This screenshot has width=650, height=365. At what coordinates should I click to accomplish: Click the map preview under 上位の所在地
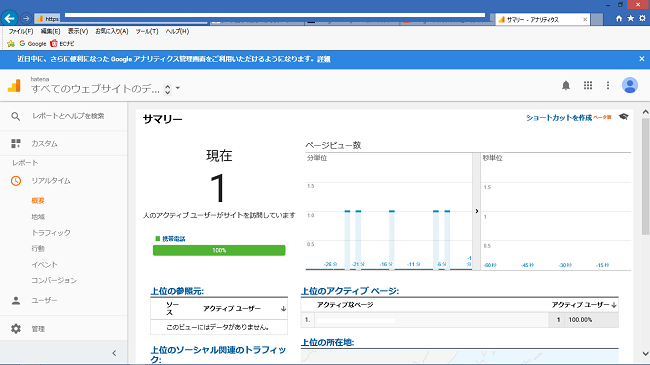click(460, 356)
